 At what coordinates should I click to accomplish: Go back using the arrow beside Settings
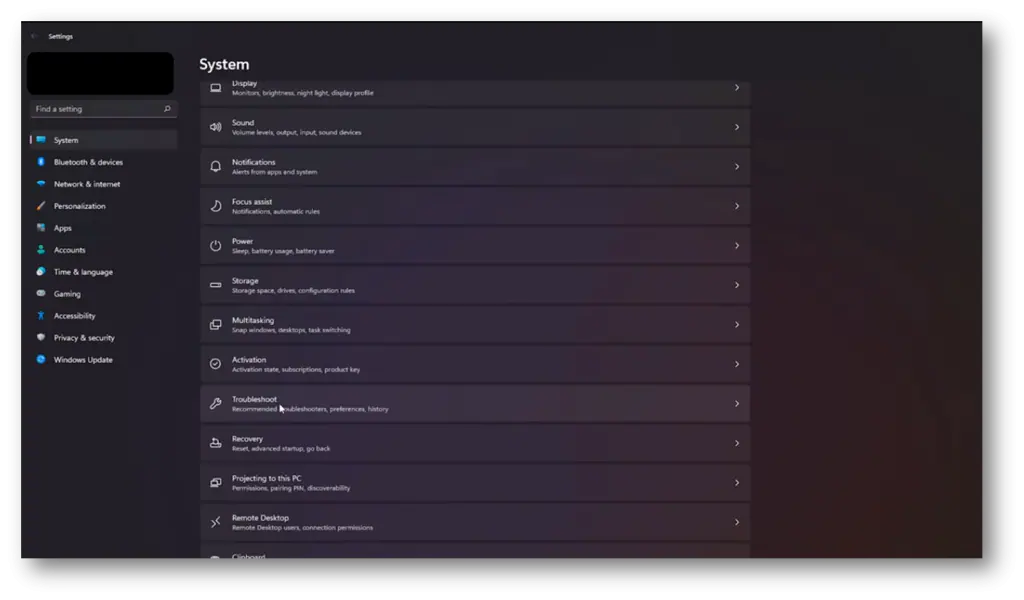(34, 37)
